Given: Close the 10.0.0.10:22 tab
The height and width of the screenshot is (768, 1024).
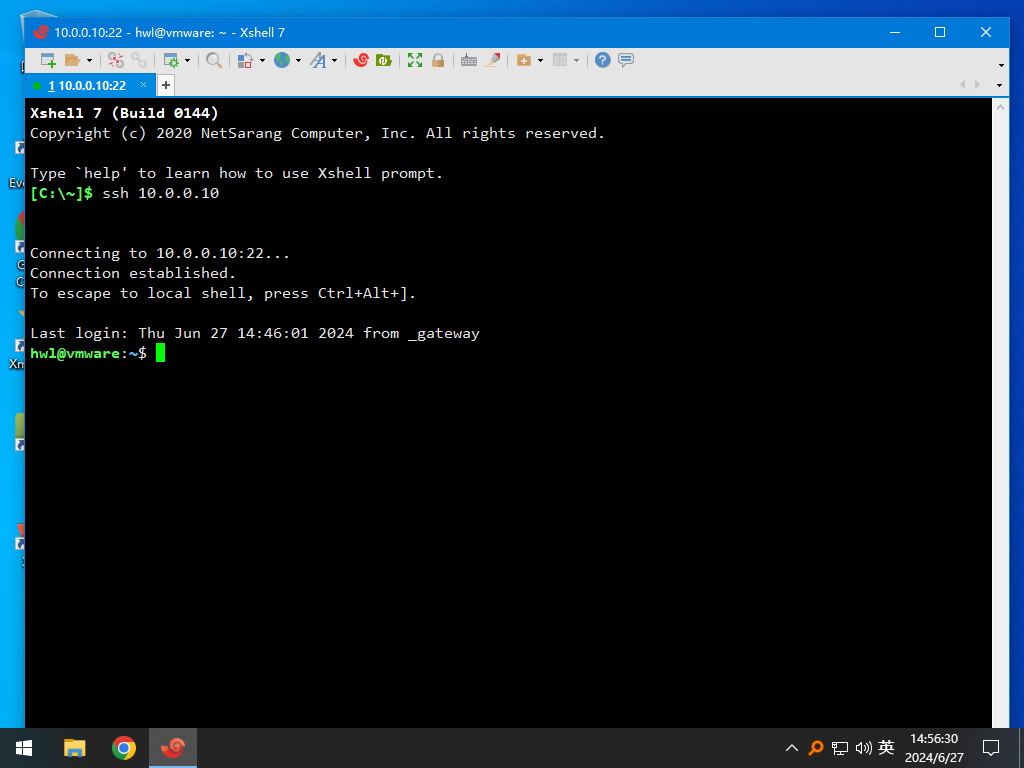Looking at the screenshot, I should coord(144,85).
